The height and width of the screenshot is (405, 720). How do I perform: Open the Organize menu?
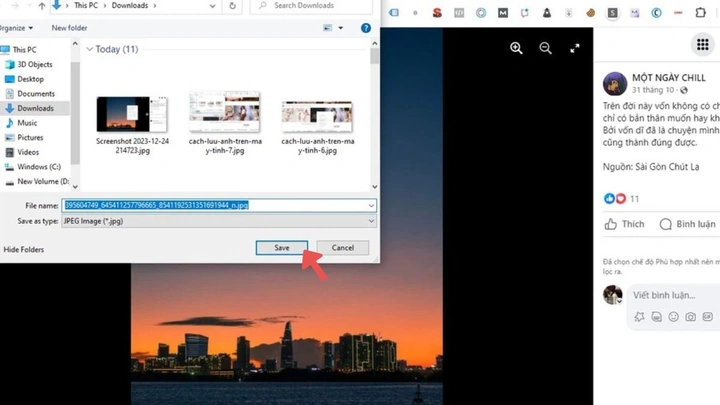[x=17, y=28]
